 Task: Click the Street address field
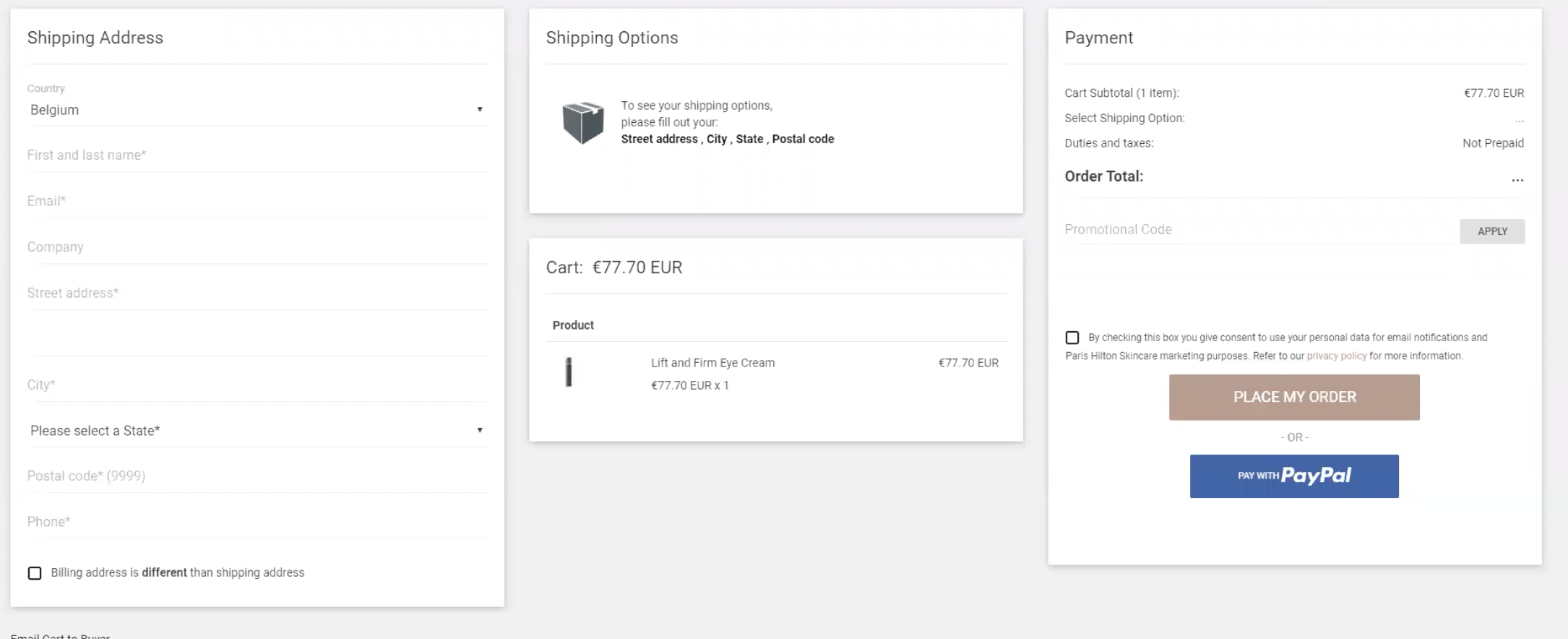coord(257,293)
